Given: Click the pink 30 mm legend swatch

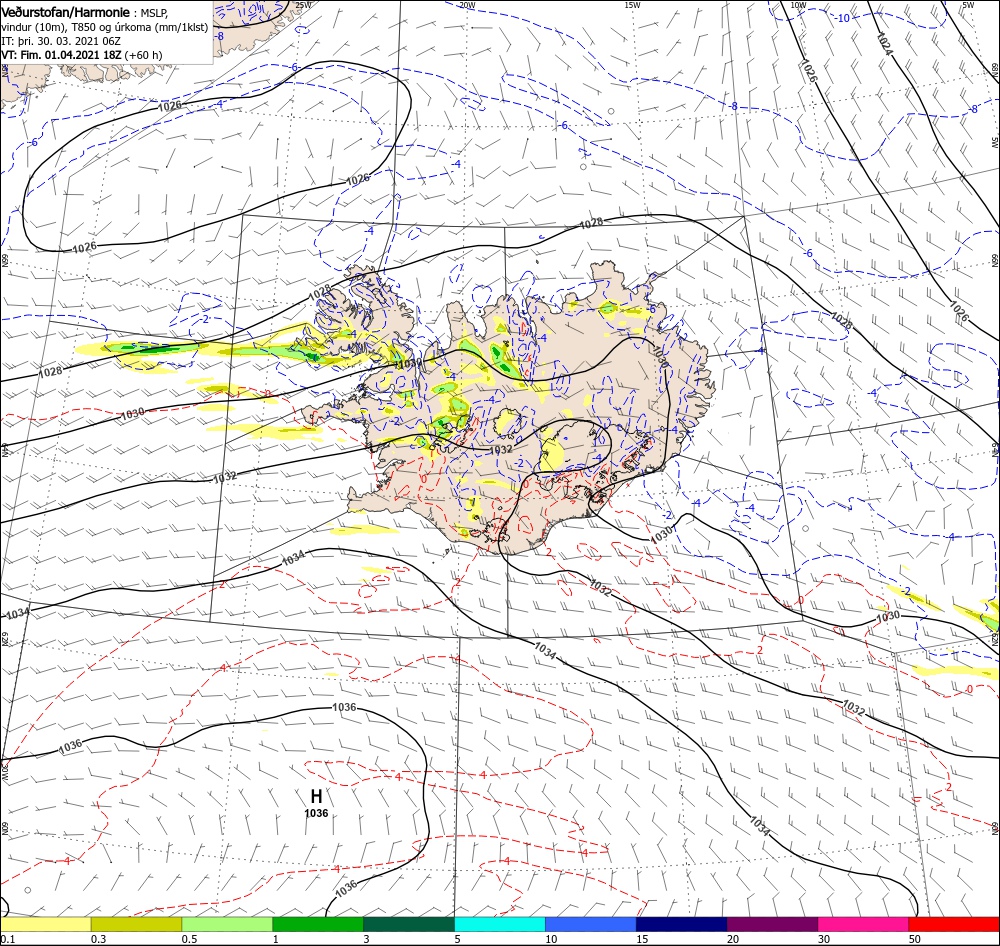Looking at the screenshot, I should click(x=864, y=924).
